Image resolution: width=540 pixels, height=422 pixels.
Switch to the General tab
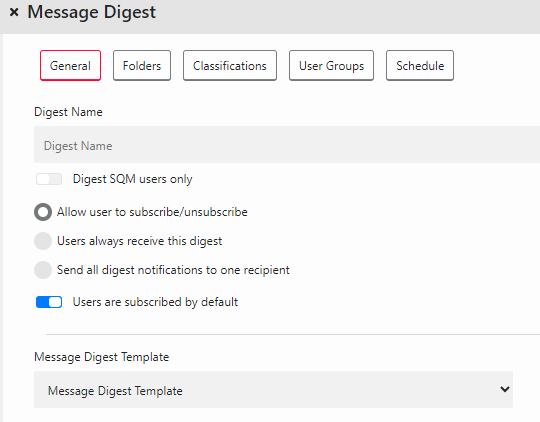[70, 65]
